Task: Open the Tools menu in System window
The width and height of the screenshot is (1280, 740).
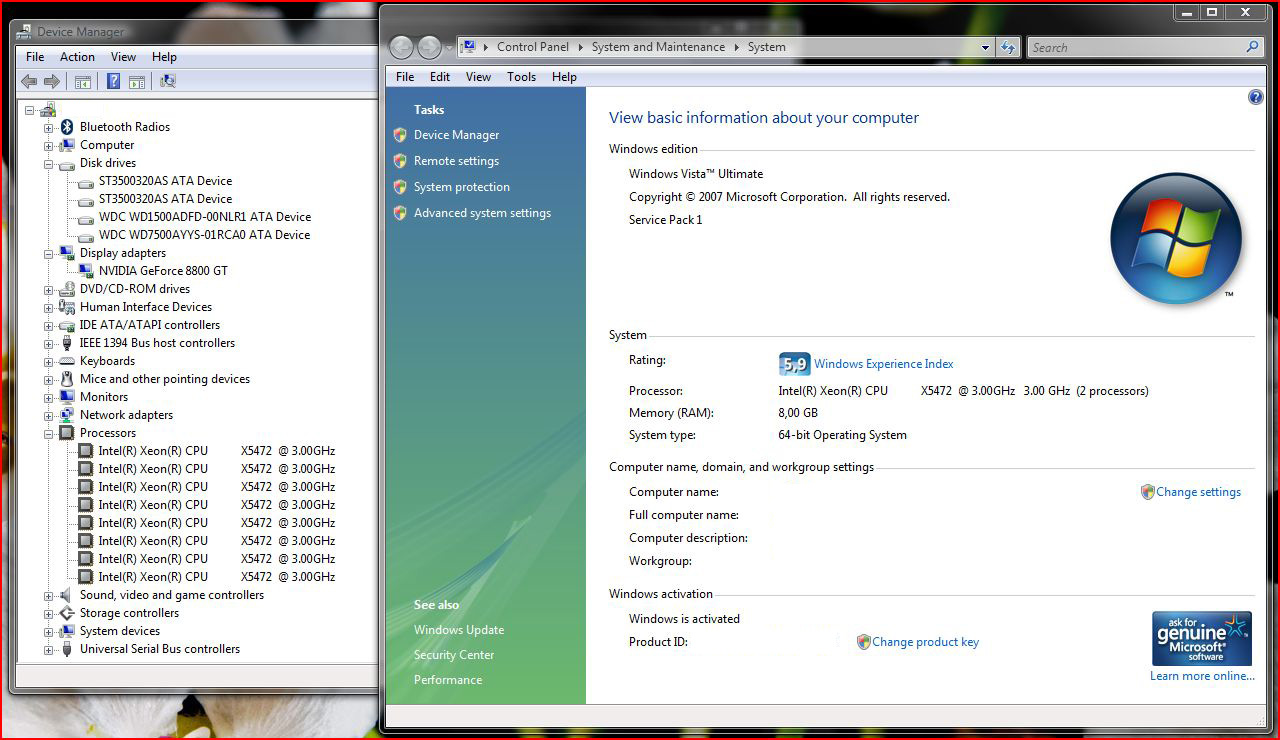Action: (521, 77)
